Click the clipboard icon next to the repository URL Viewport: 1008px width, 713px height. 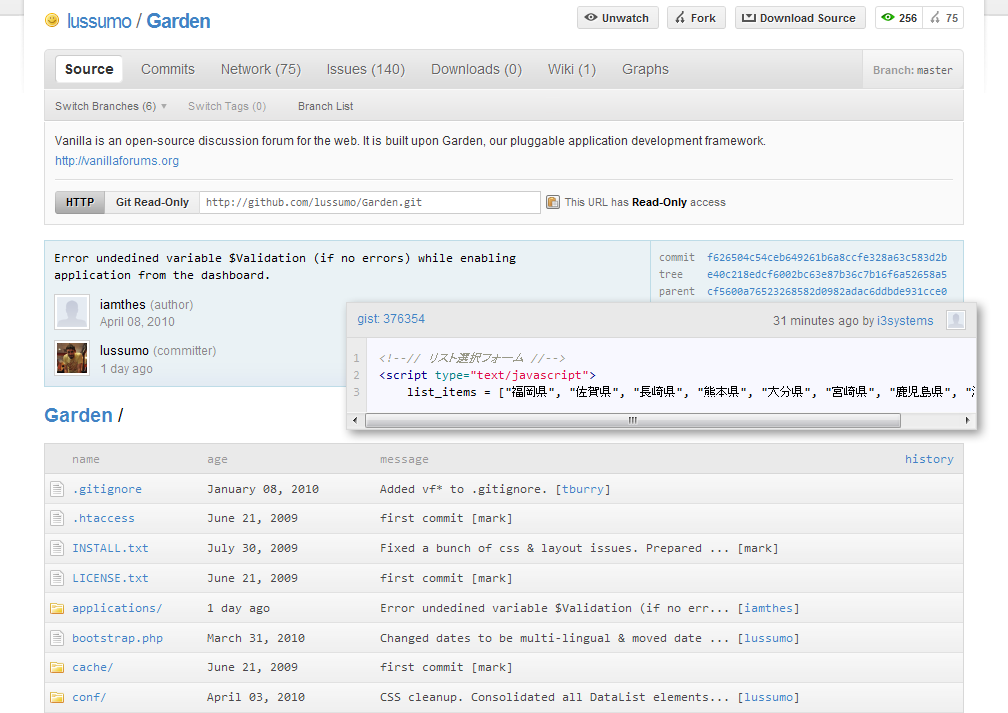pyautogui.click(x=553, y=202)
